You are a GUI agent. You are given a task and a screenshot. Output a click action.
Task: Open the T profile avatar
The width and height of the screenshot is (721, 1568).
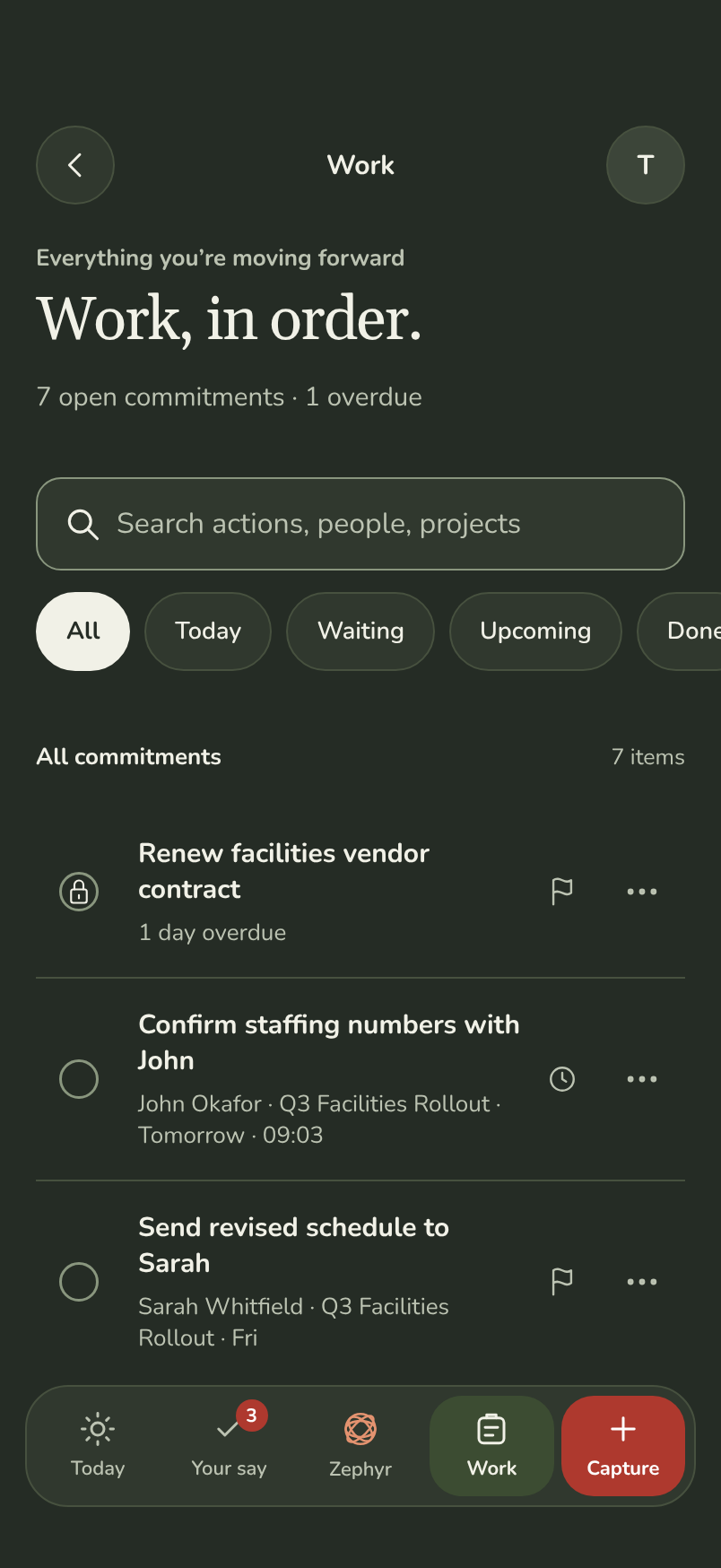[646, 165]
